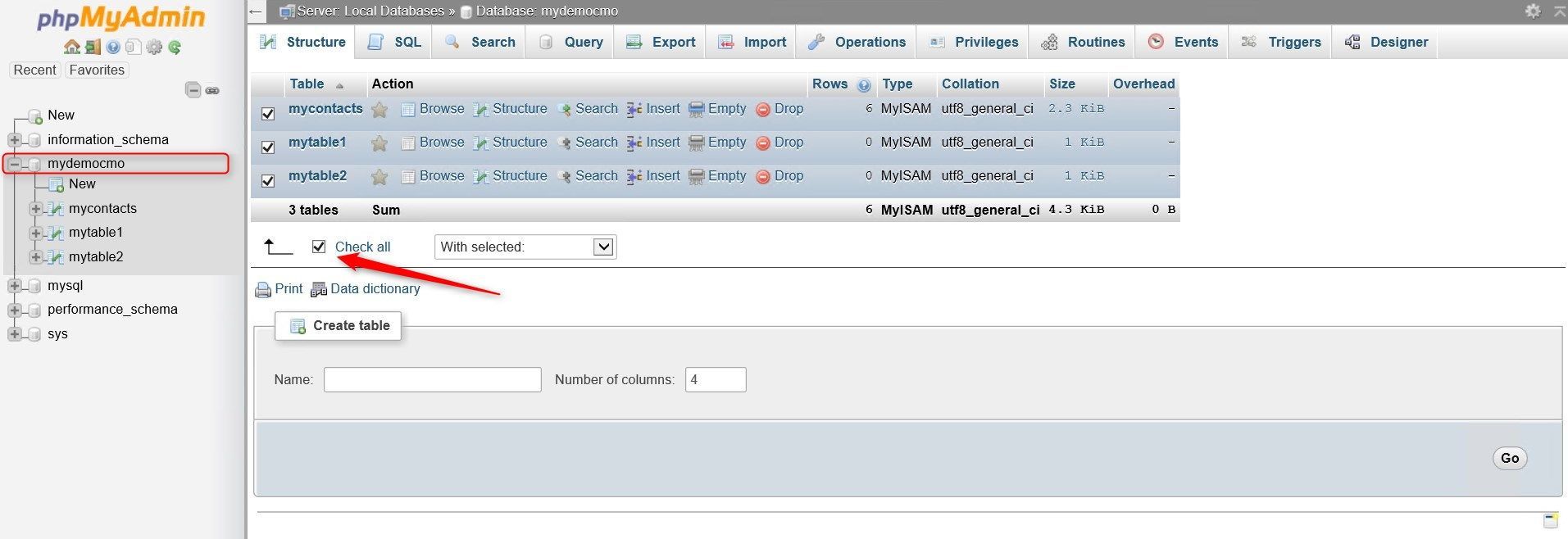Expand the information_schema database node
This screenshot has width=1568, height=539.
click(14, 140)
